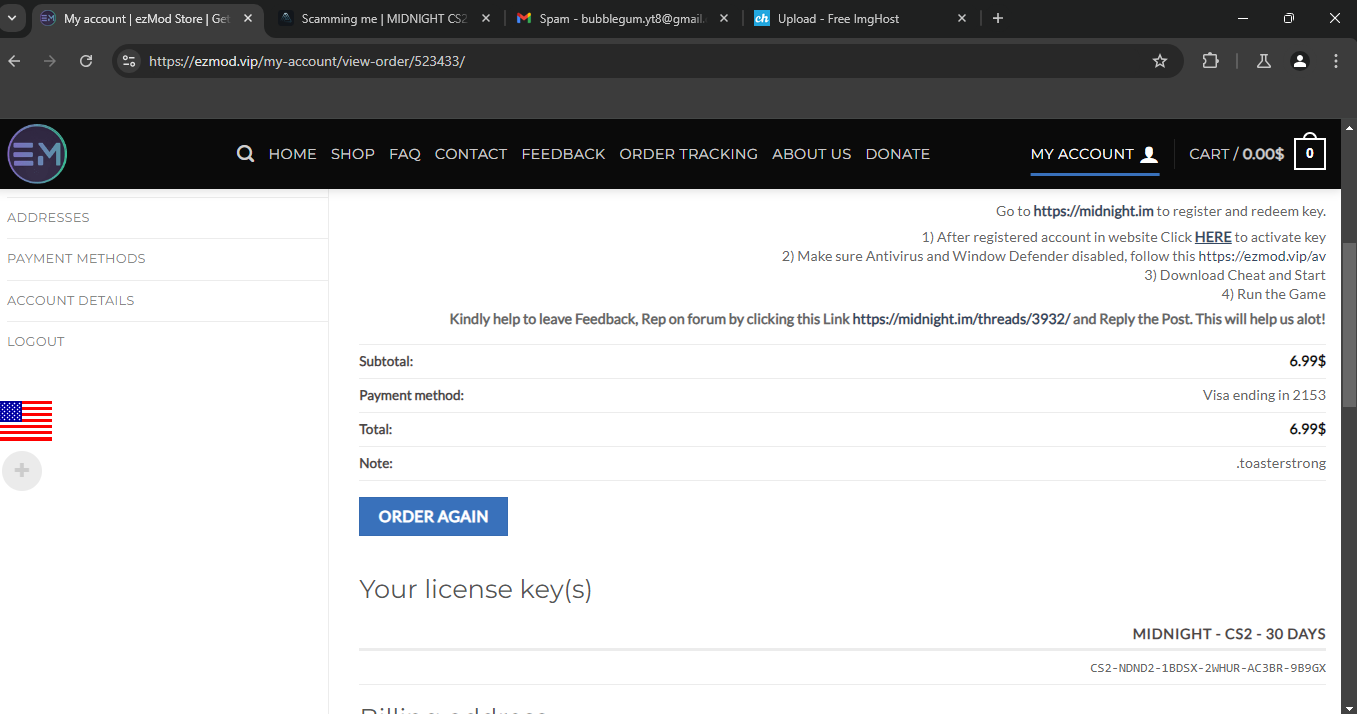Follow the HERE link to activate key

[1213, 237]
